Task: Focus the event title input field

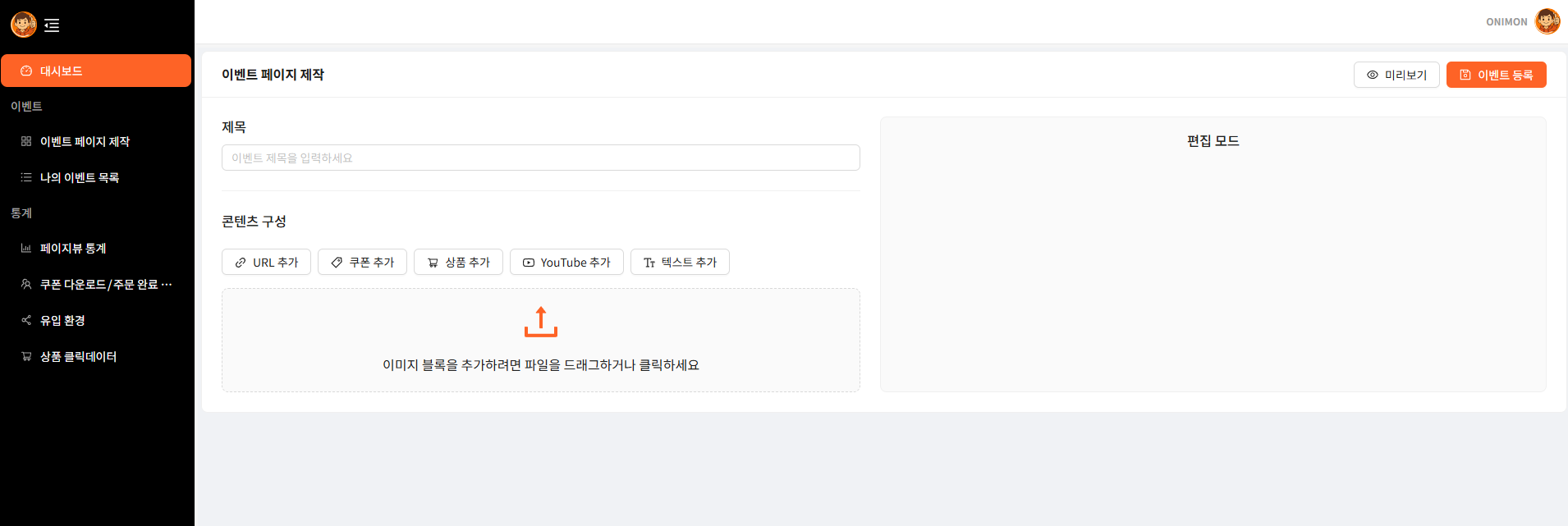Action: [540, 158]
